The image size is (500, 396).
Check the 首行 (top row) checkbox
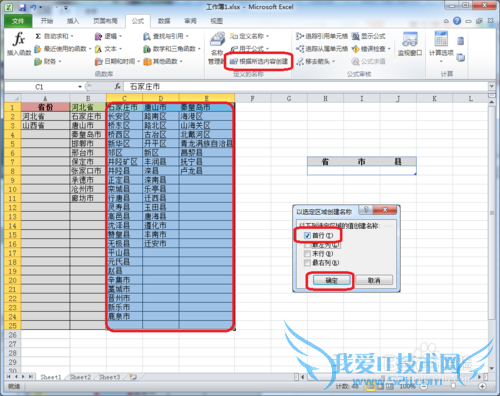(x=307, y=236)
